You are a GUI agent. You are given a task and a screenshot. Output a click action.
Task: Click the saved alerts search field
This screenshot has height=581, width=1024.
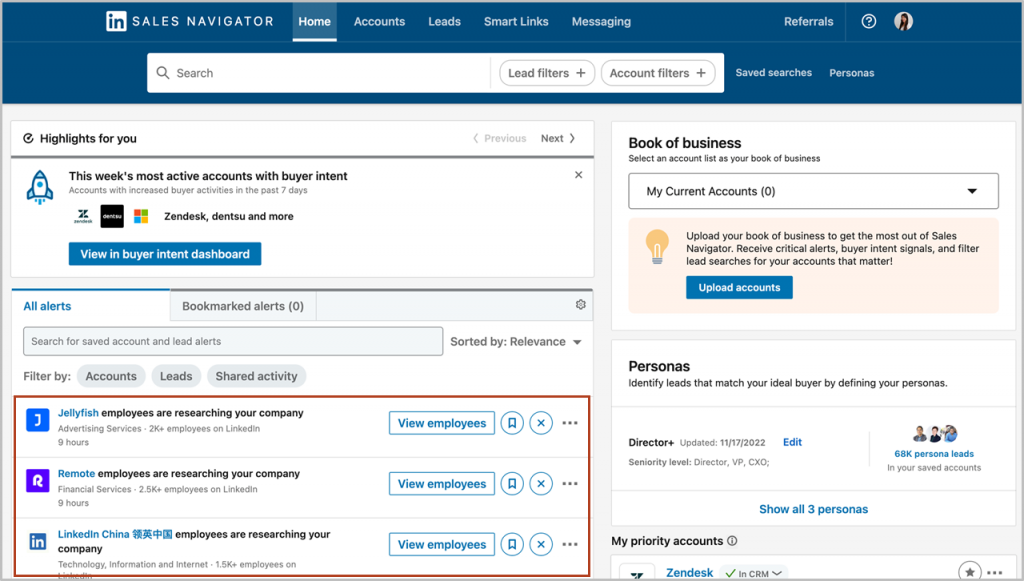coord(232,341)
